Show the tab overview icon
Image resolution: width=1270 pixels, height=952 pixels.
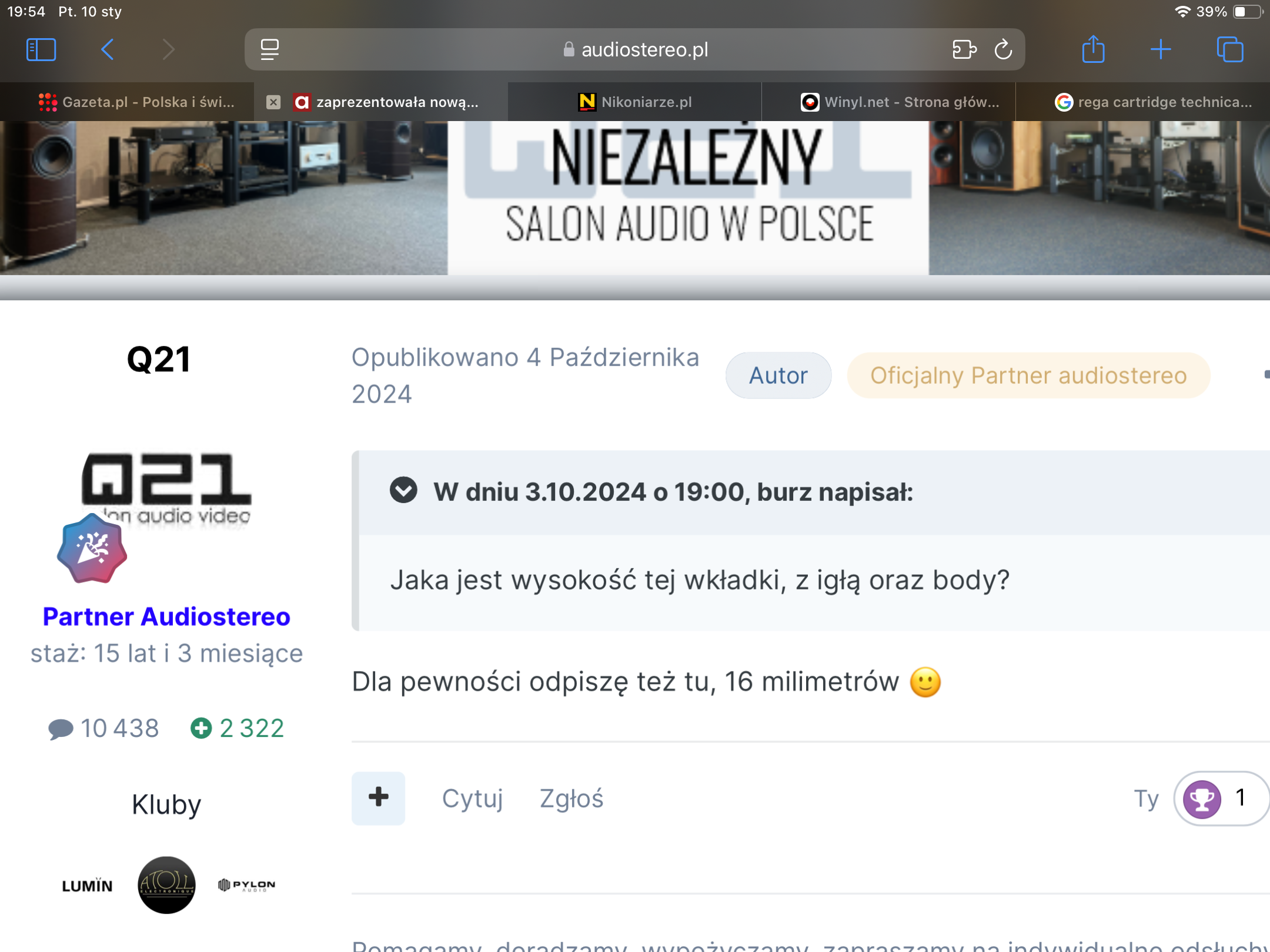pos(1230,49)
